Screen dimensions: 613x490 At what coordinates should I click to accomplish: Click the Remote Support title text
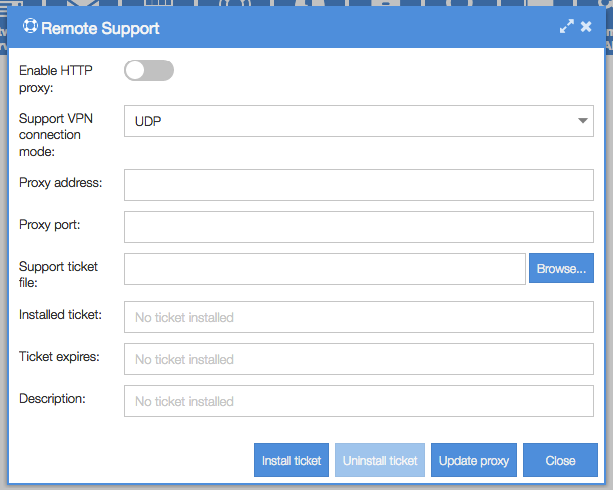(x=100, y=29)
